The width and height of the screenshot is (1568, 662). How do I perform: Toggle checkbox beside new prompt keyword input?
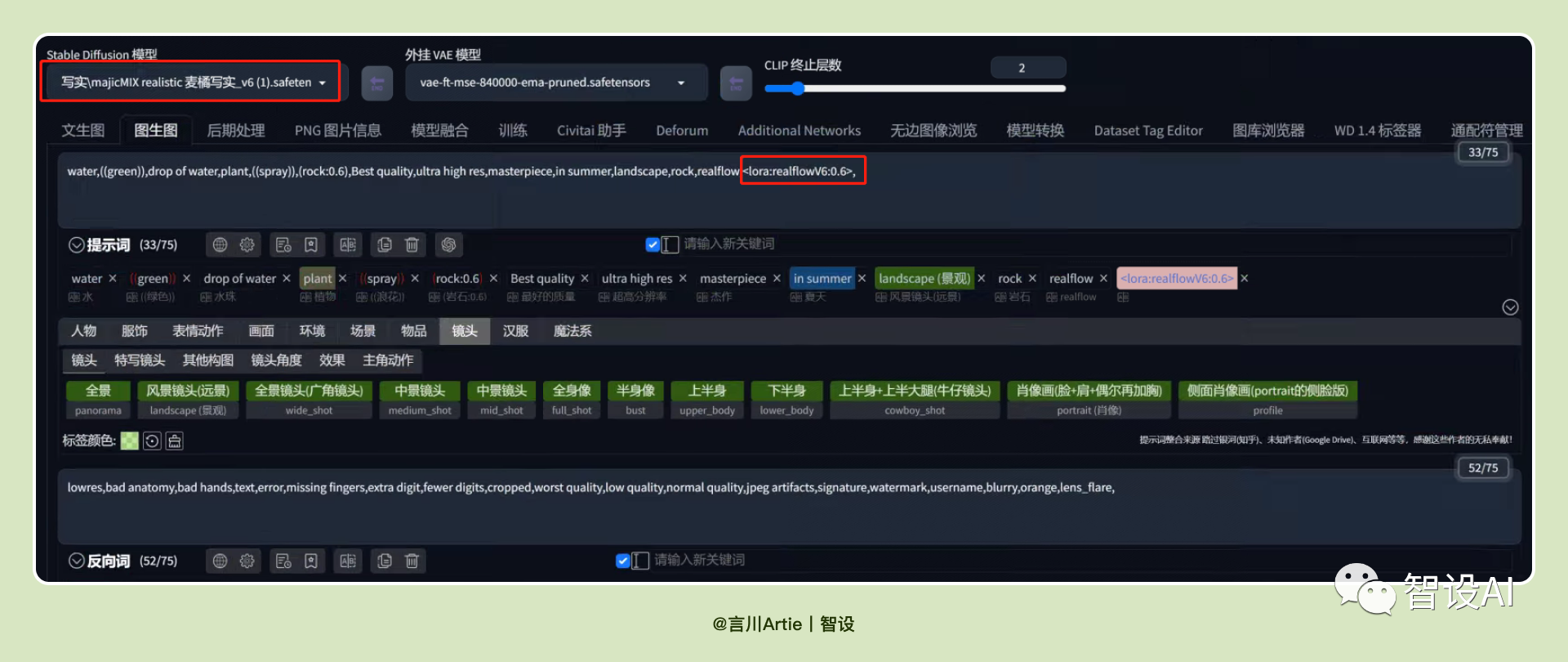(x=653, y=244)
